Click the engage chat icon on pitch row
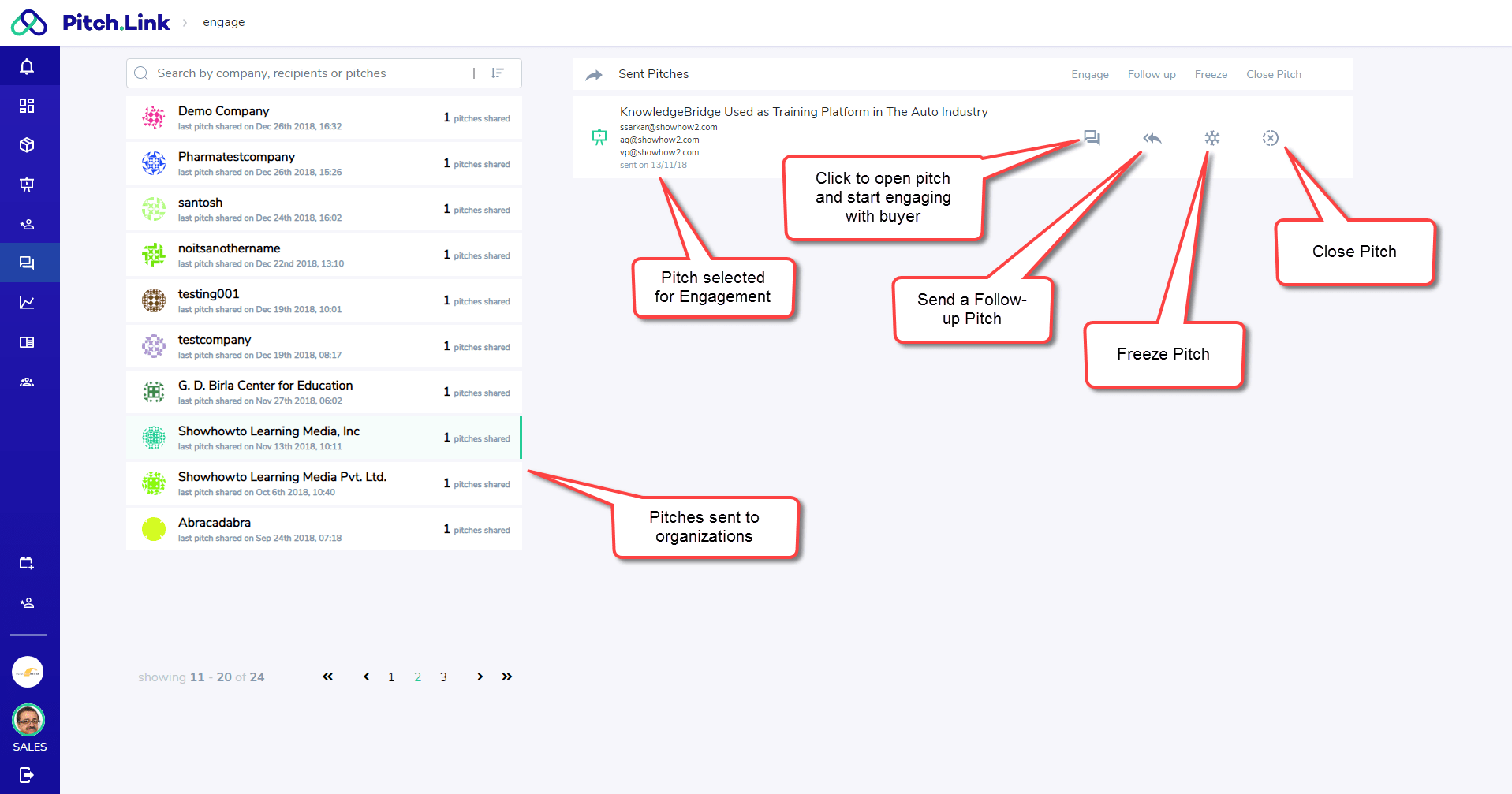The image size is (1512, 794). click(x=1092, y=138)
